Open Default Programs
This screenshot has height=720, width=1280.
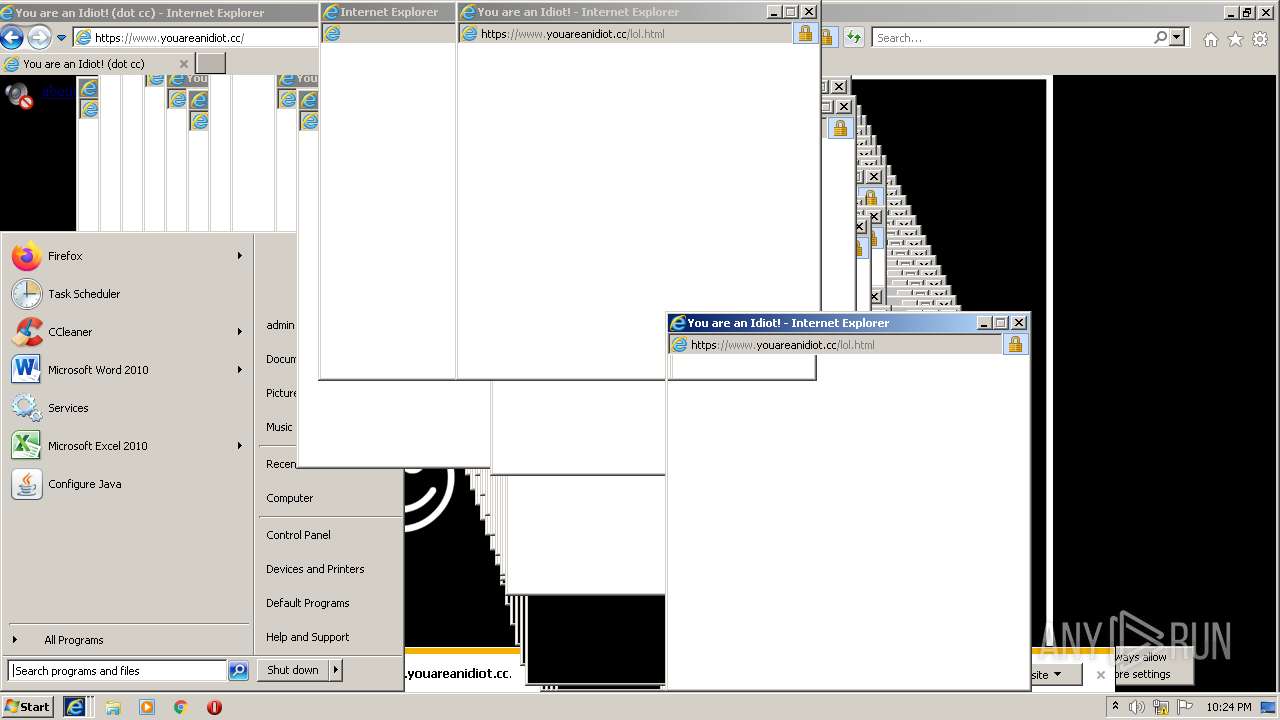(307, 603)
